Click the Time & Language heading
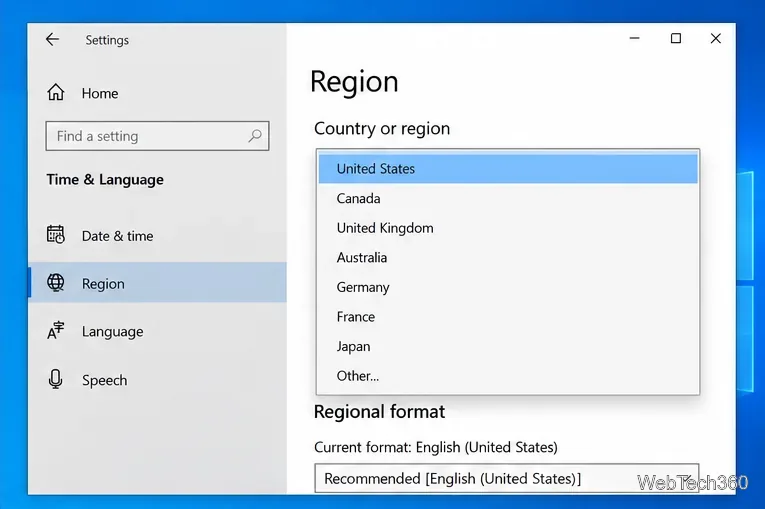The height and width of the screenshot is (509, 765). click(x=105, y=180)
